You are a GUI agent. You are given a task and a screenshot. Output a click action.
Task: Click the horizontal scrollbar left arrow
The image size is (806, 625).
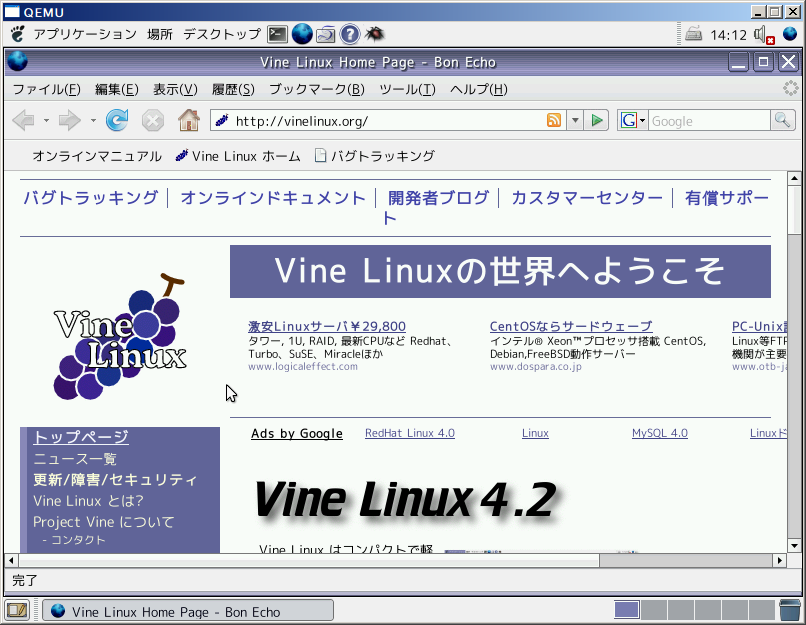11,560
